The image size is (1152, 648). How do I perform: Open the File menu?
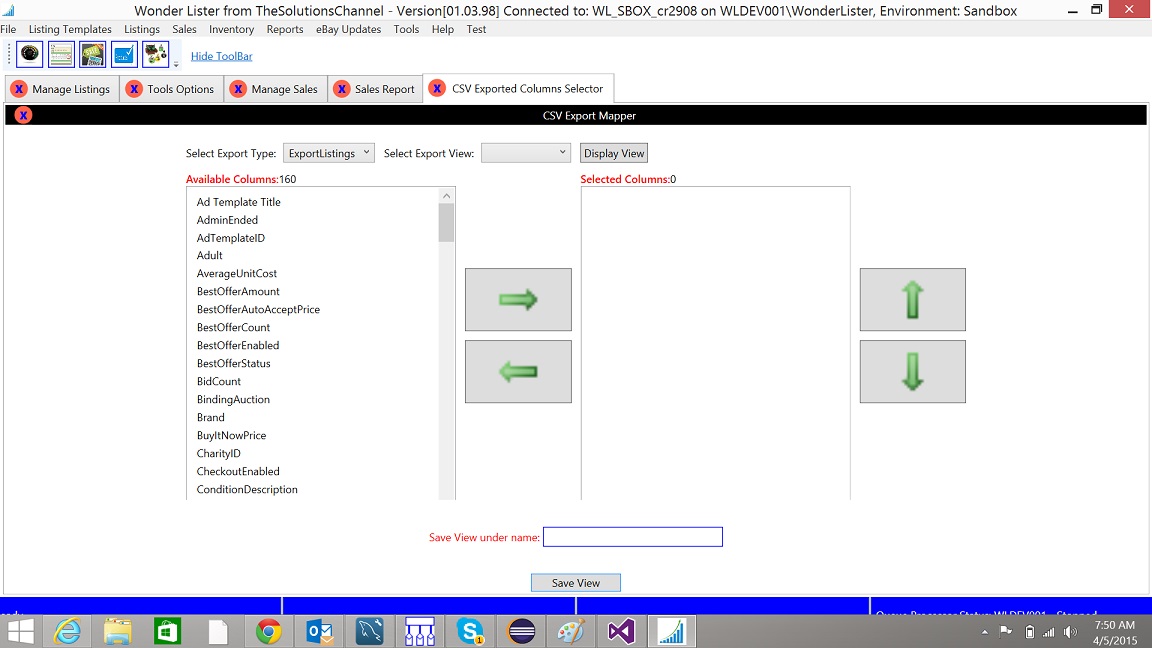point(8,29)
